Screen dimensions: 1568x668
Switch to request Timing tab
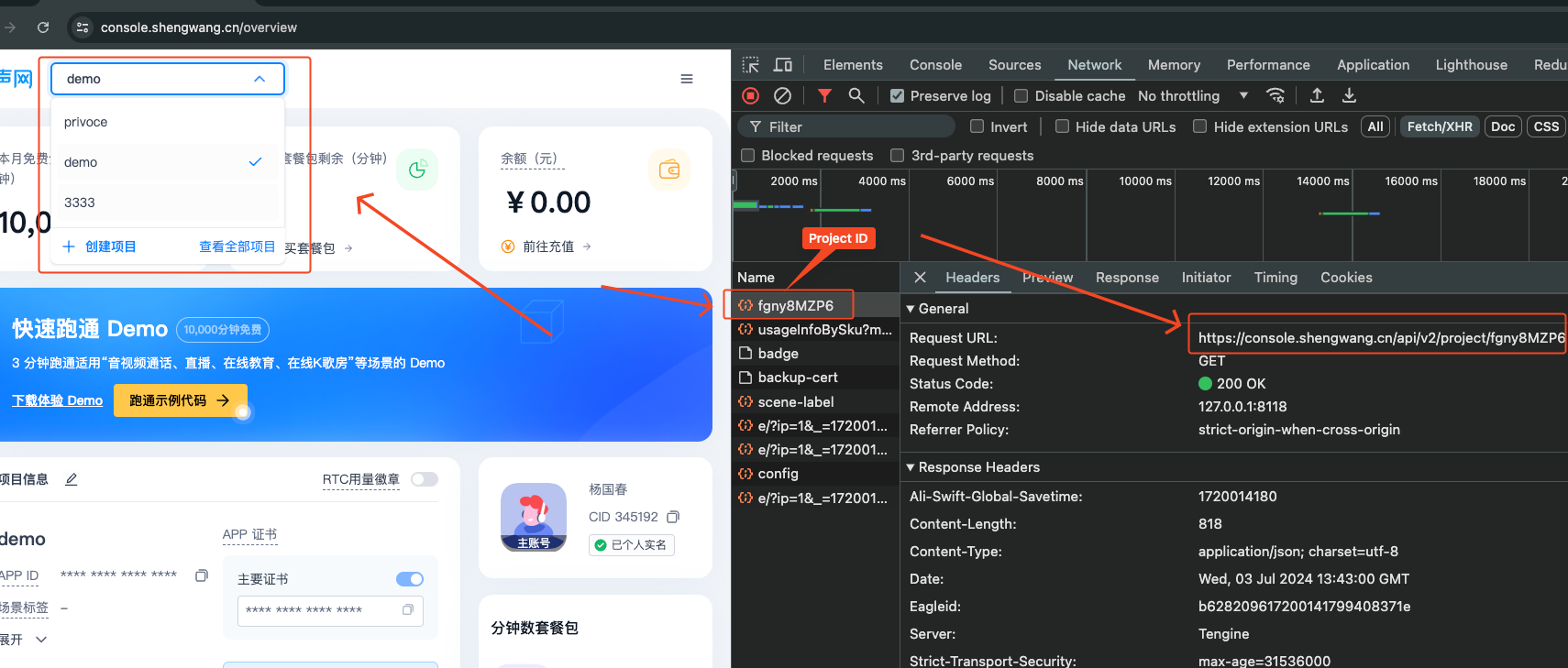(x=1275, y=278)
